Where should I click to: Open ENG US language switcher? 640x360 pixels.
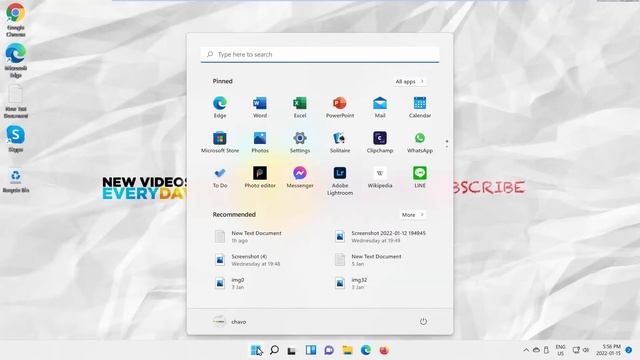coord(560,350)
